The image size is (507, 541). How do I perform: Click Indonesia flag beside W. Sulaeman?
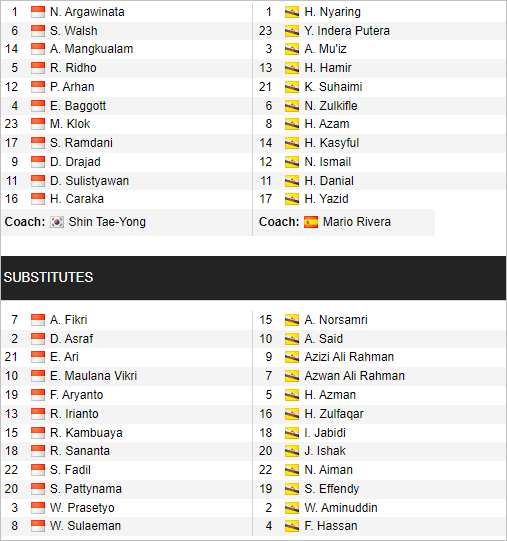pyautogui.click(x=38, y=526)
